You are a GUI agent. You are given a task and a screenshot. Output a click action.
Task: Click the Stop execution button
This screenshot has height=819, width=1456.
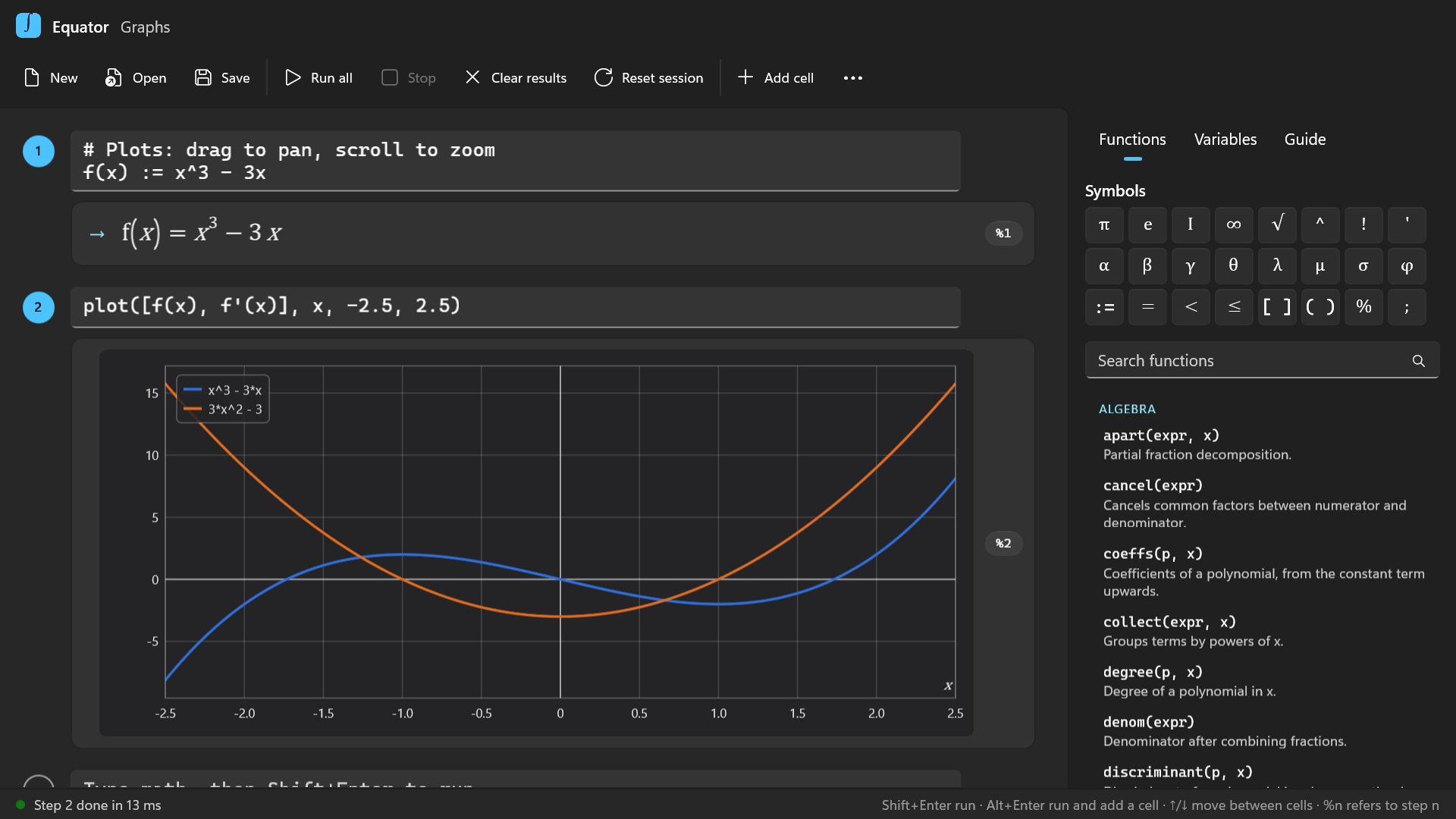[409, 77]
